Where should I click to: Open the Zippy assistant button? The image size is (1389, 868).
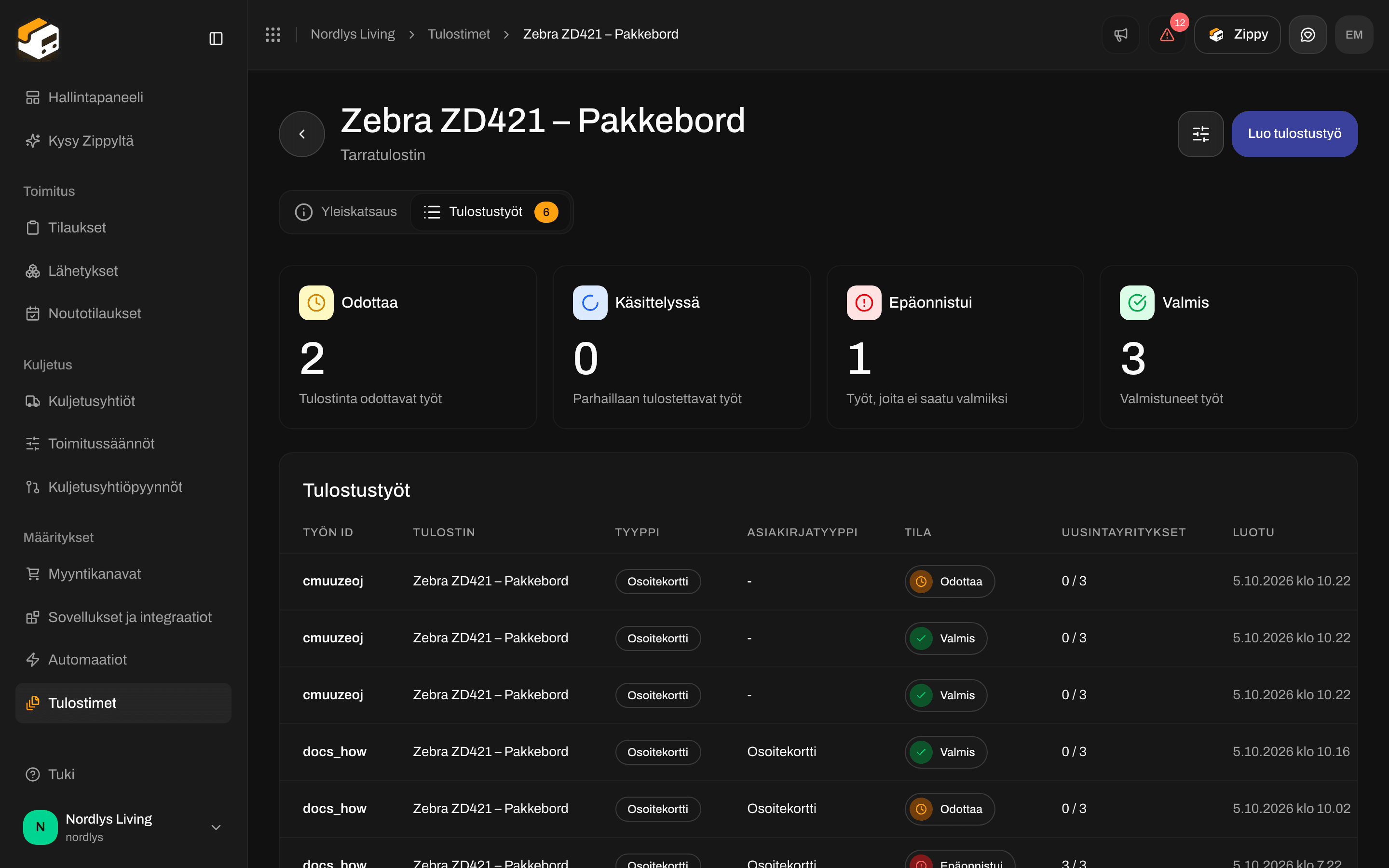1237,34
